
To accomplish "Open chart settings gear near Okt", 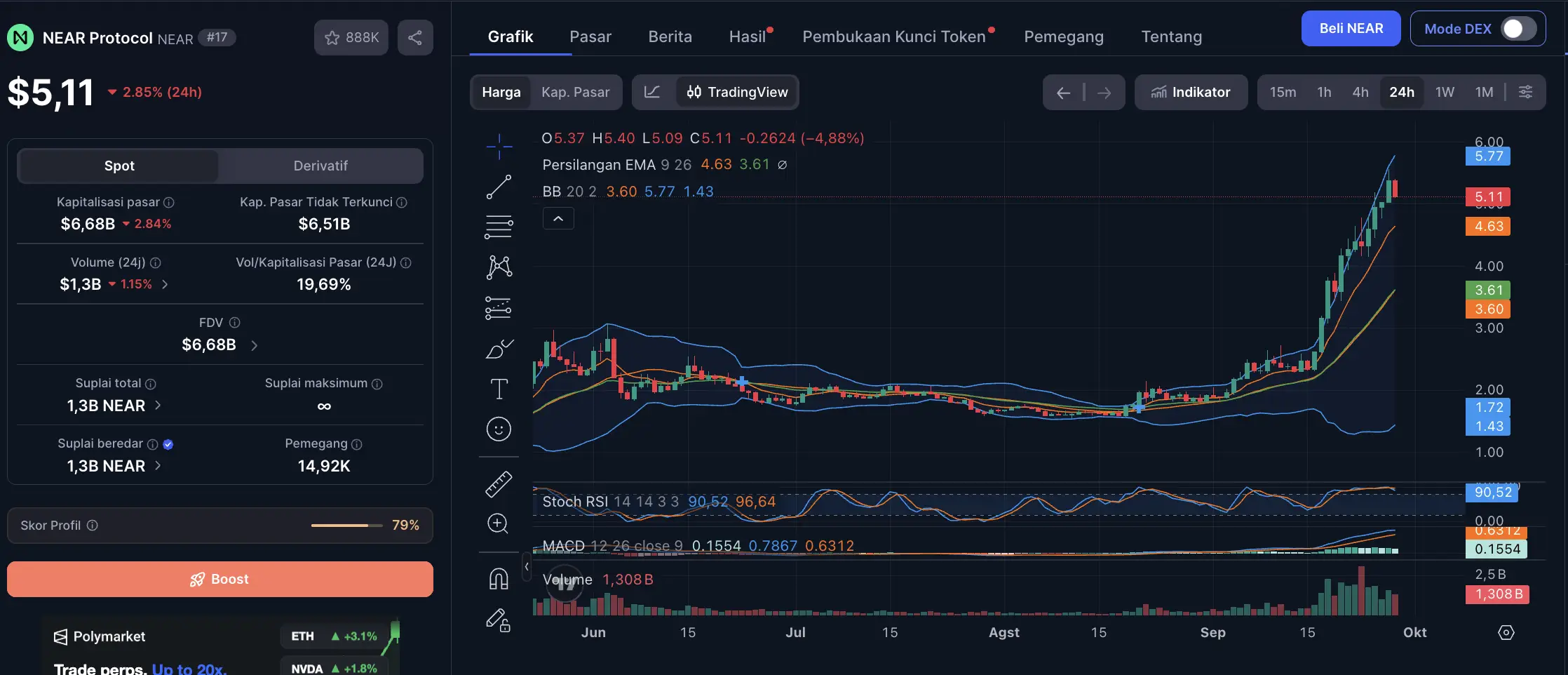I will tap(1506, 632).
